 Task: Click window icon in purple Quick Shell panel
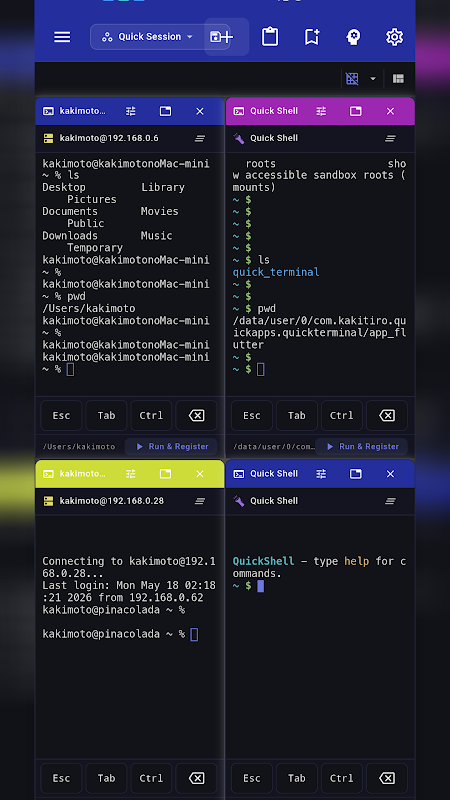click(x=356, y=111)
